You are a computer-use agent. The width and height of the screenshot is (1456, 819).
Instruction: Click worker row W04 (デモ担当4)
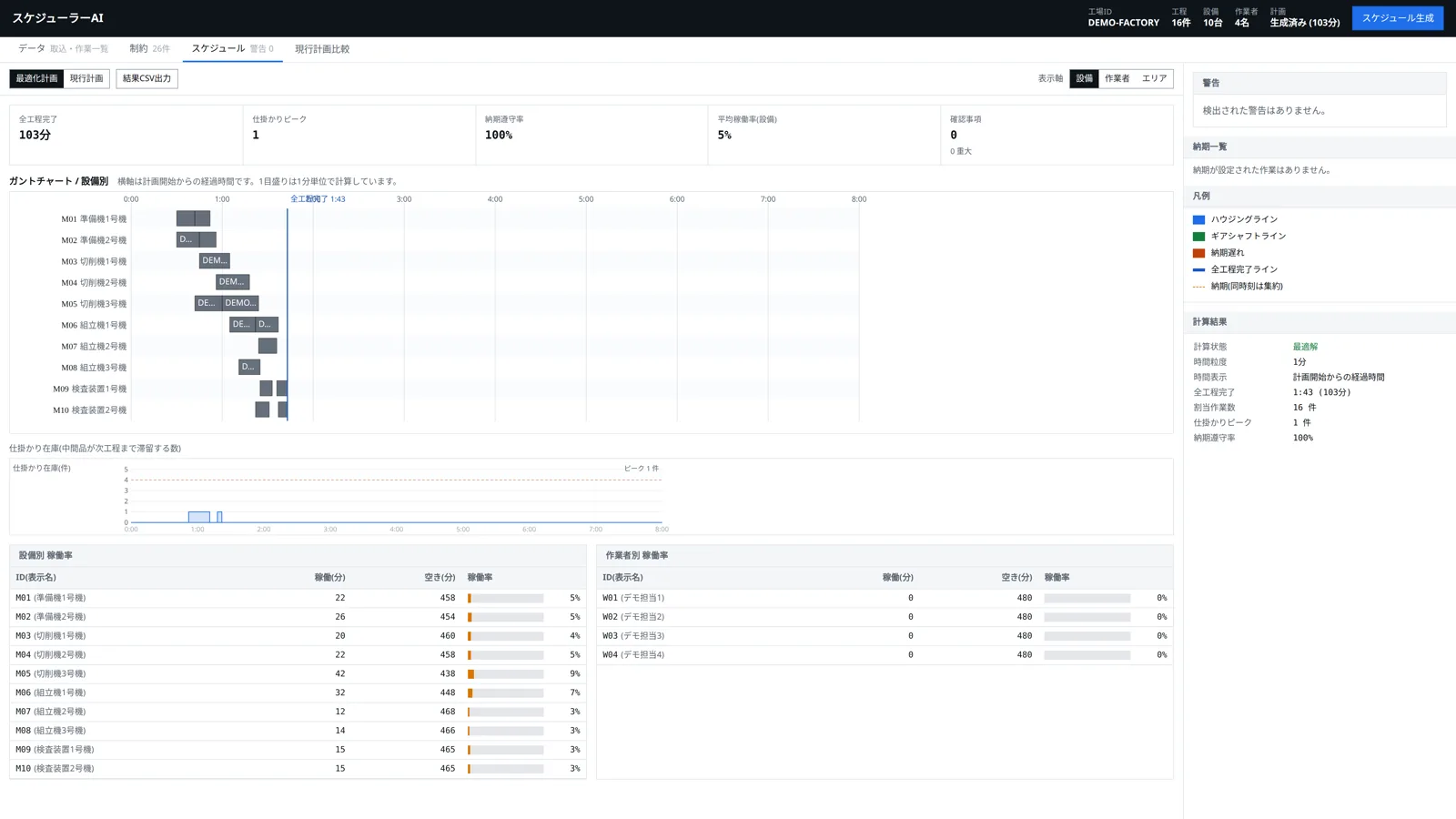(885, 655)
